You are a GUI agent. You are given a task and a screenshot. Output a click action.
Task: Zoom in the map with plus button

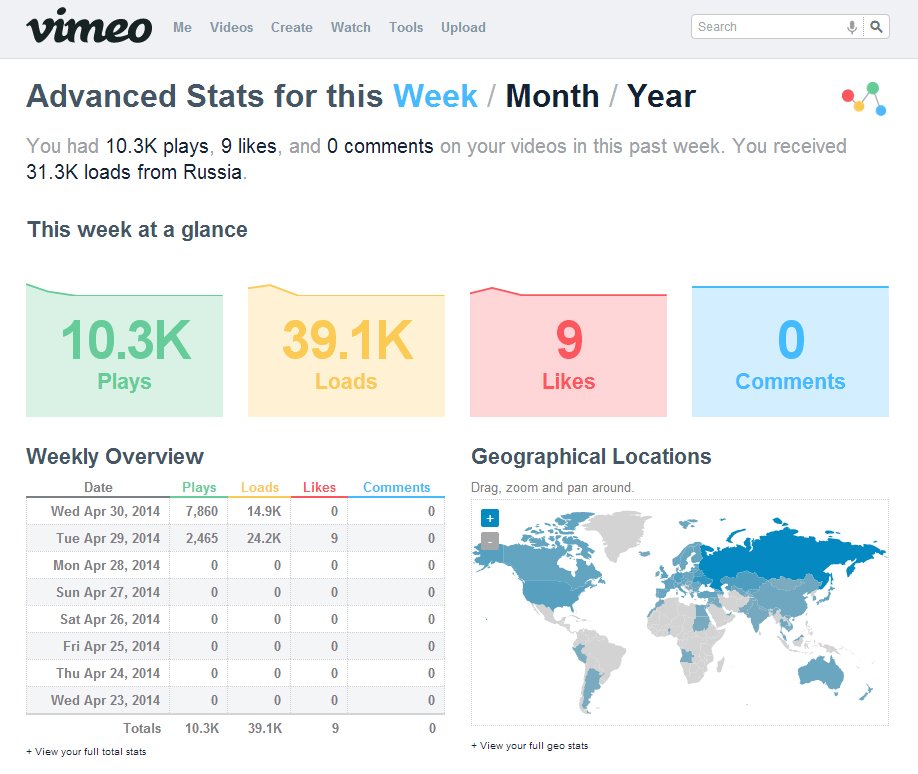(x=490, y=518)
